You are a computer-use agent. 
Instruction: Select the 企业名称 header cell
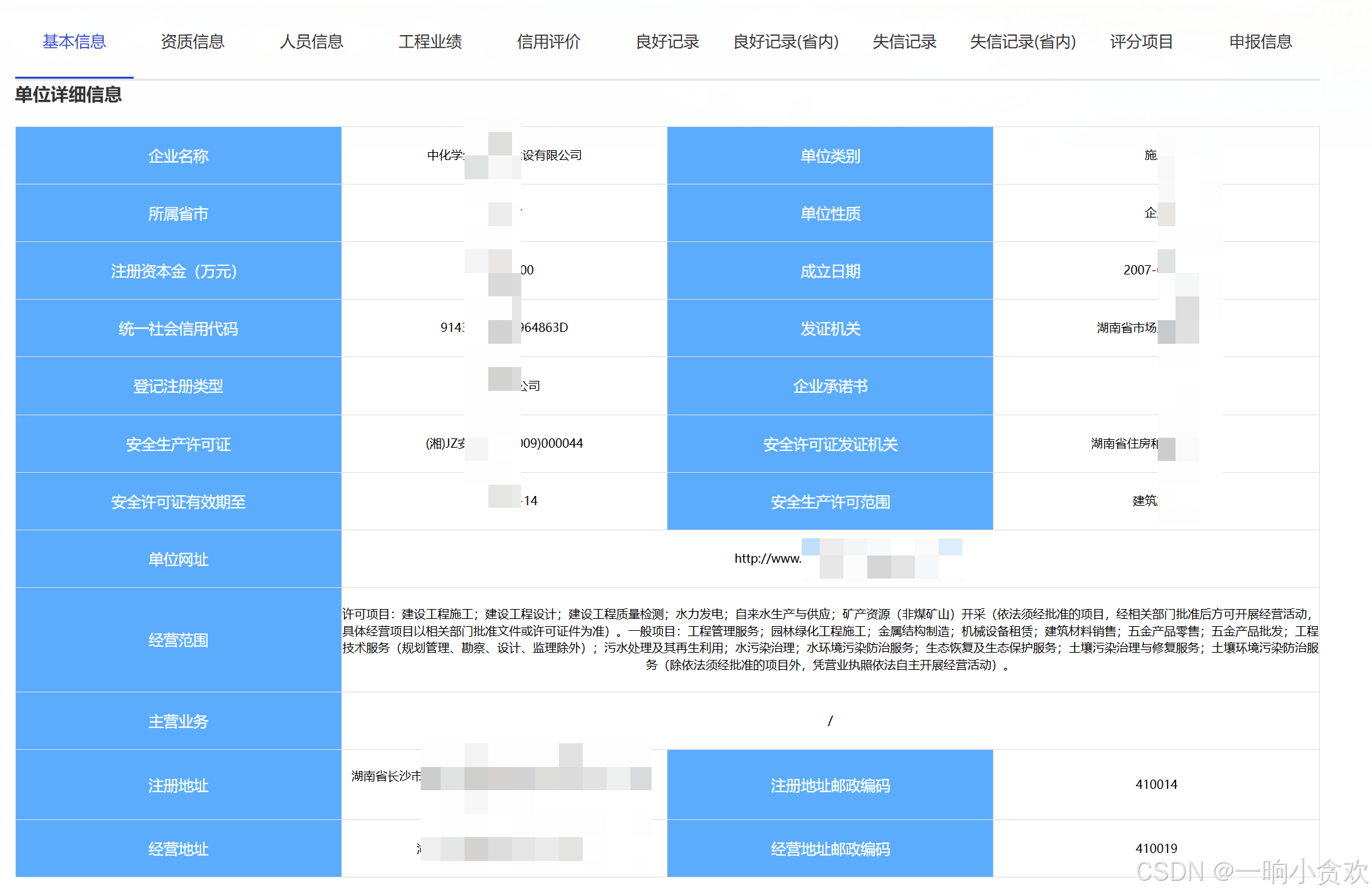(178, 155)
